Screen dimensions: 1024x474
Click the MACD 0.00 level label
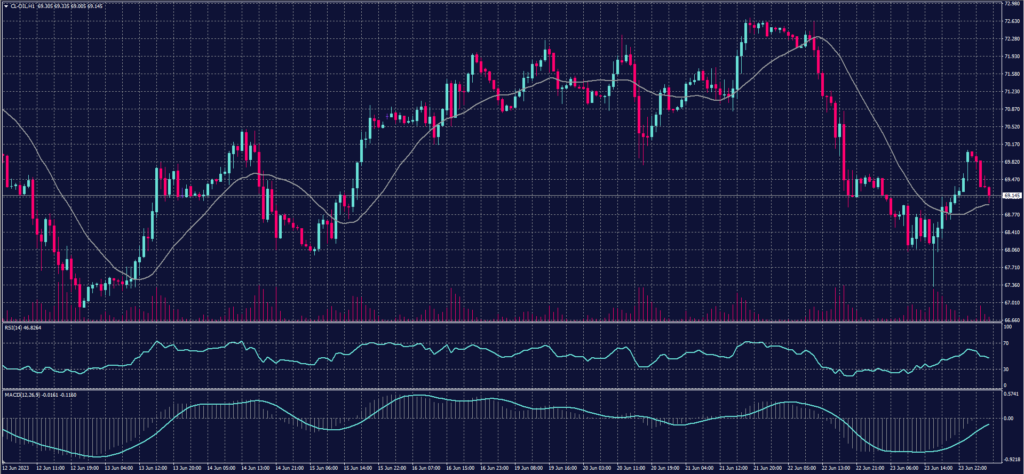1008,418
